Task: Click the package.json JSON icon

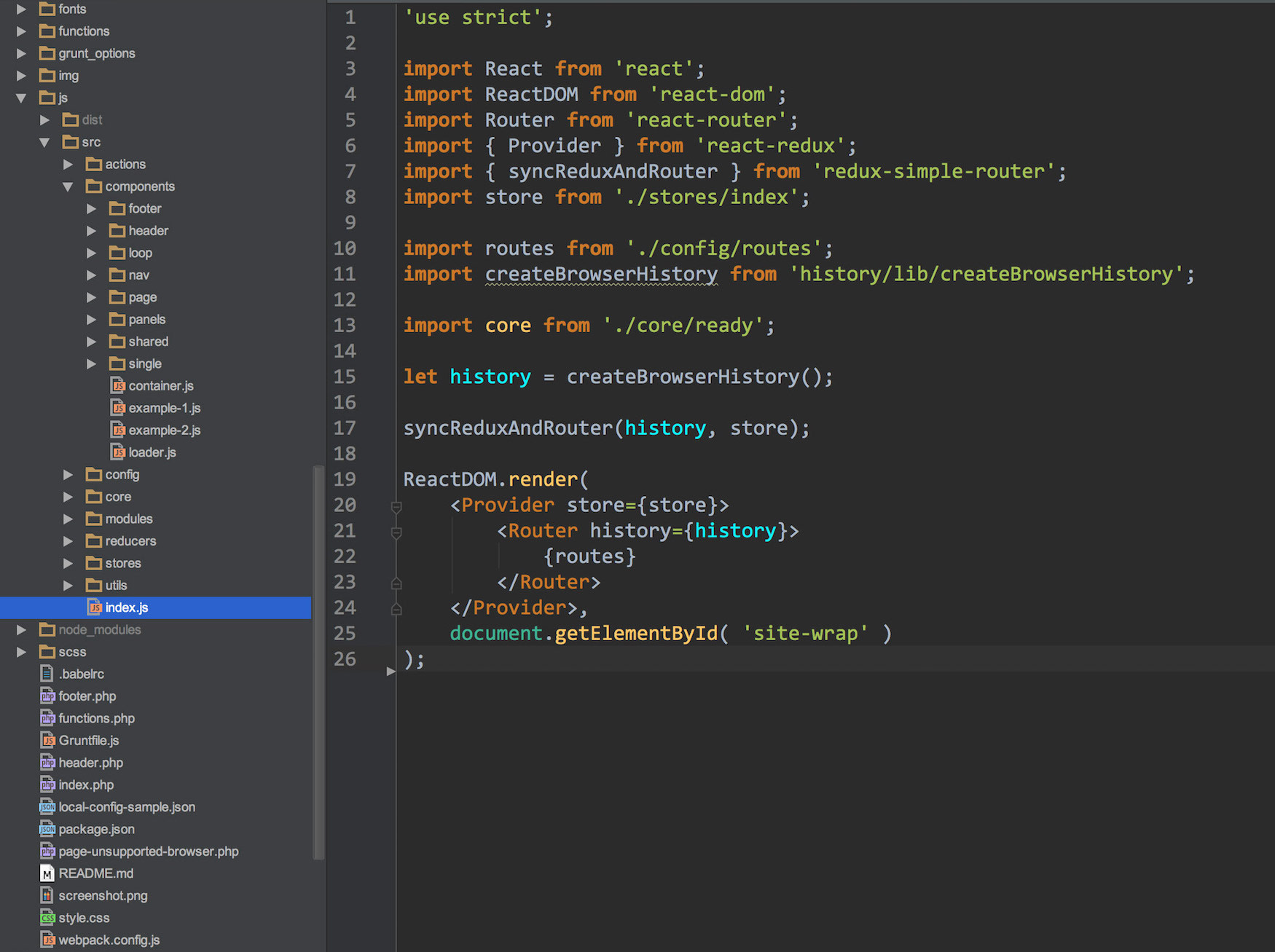Action: coord(47,829)
